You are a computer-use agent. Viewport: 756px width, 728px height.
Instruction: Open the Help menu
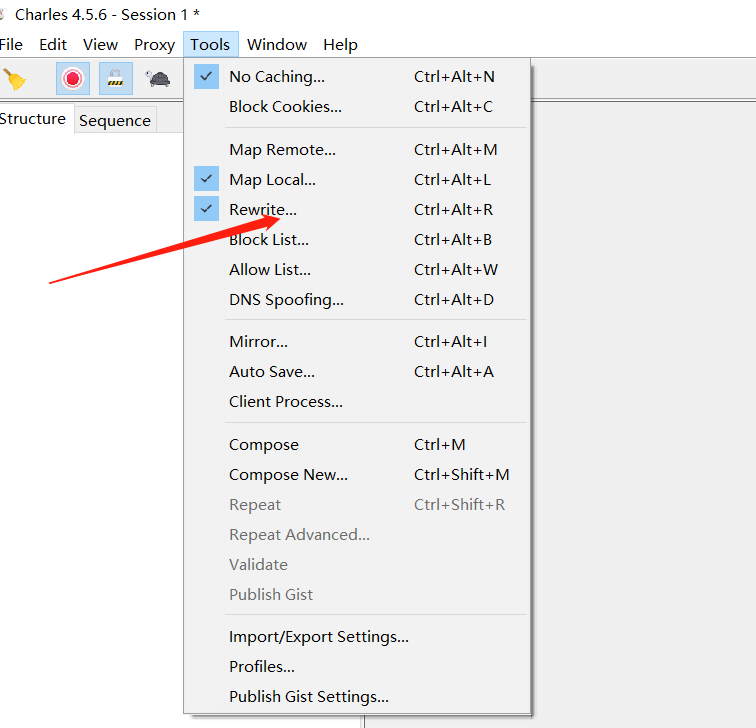tap(340, 44)
